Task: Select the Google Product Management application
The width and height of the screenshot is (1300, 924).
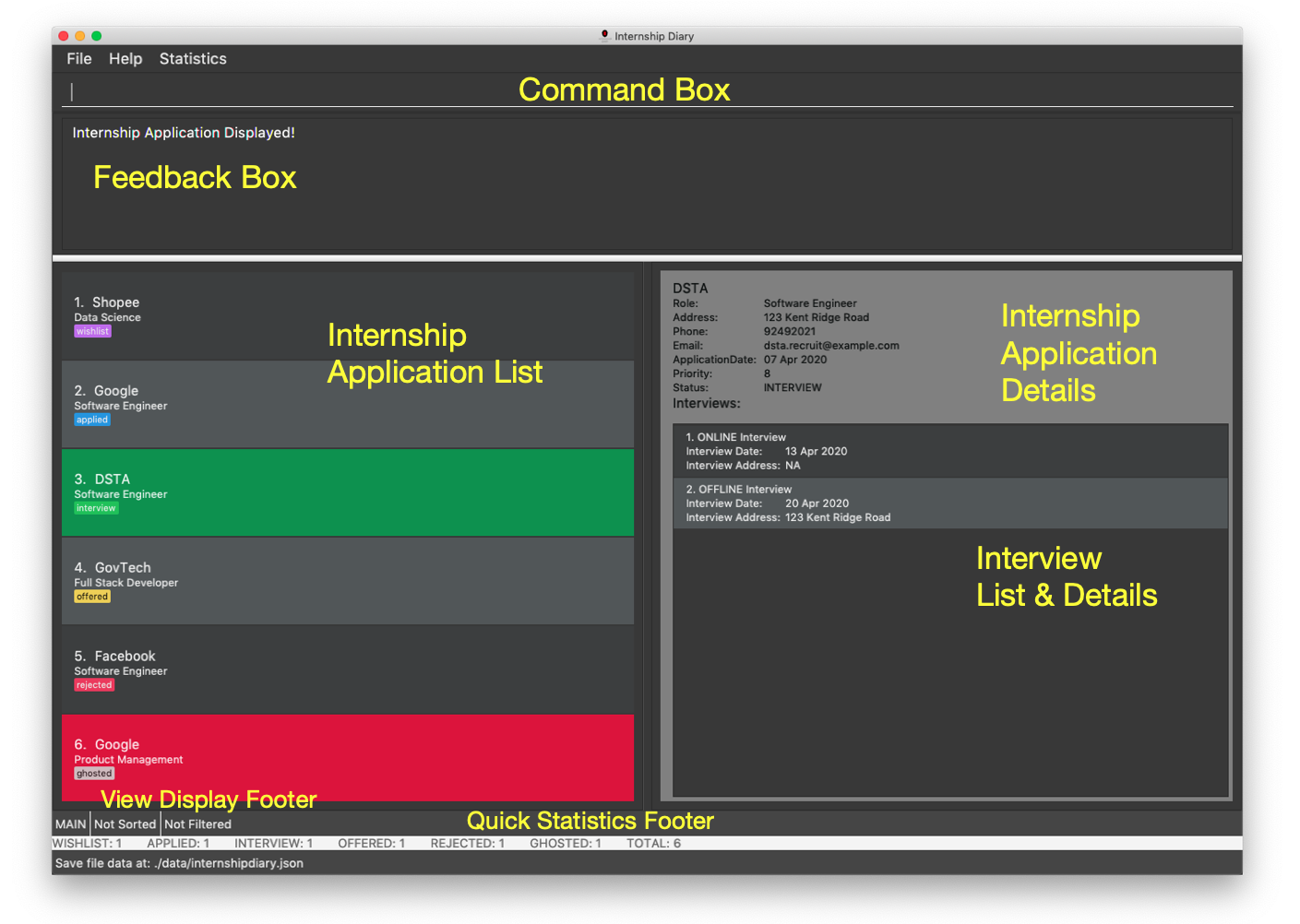Action: click(x=348, y=758)
